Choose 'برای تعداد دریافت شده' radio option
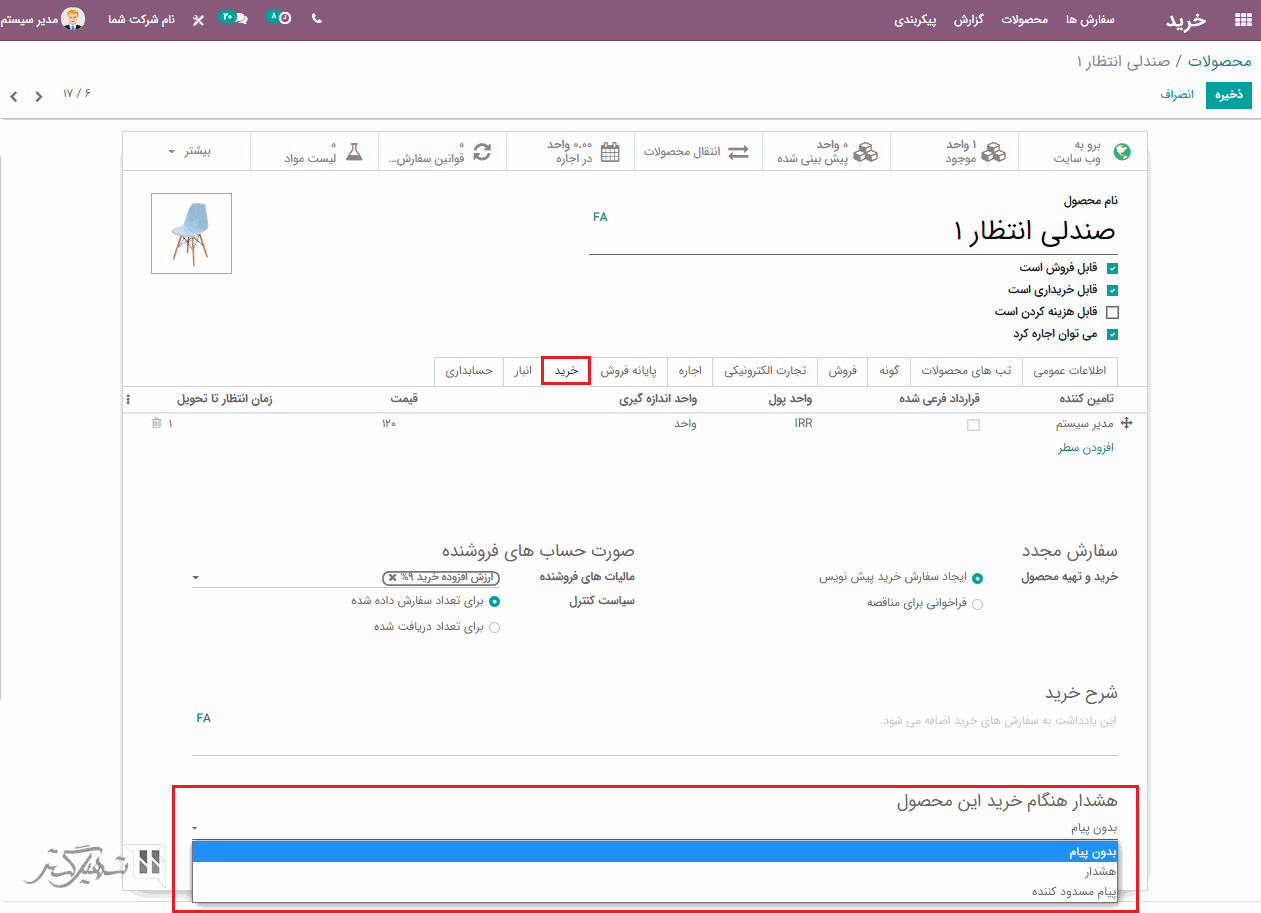Viewport: 1261px width, 913px height. click(494, 627)
